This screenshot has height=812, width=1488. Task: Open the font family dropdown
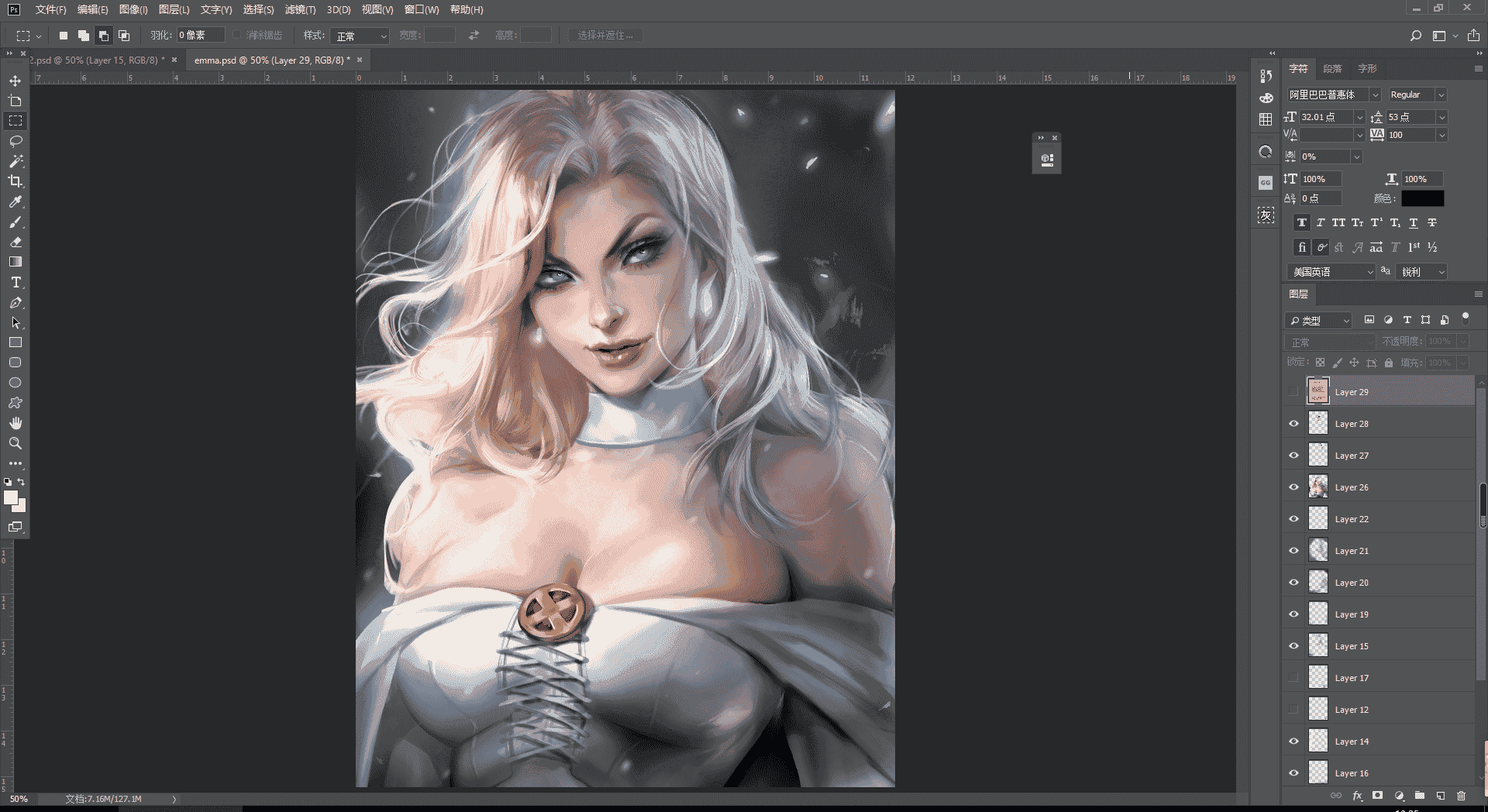pyautogui.click(x=1375, y=95)
